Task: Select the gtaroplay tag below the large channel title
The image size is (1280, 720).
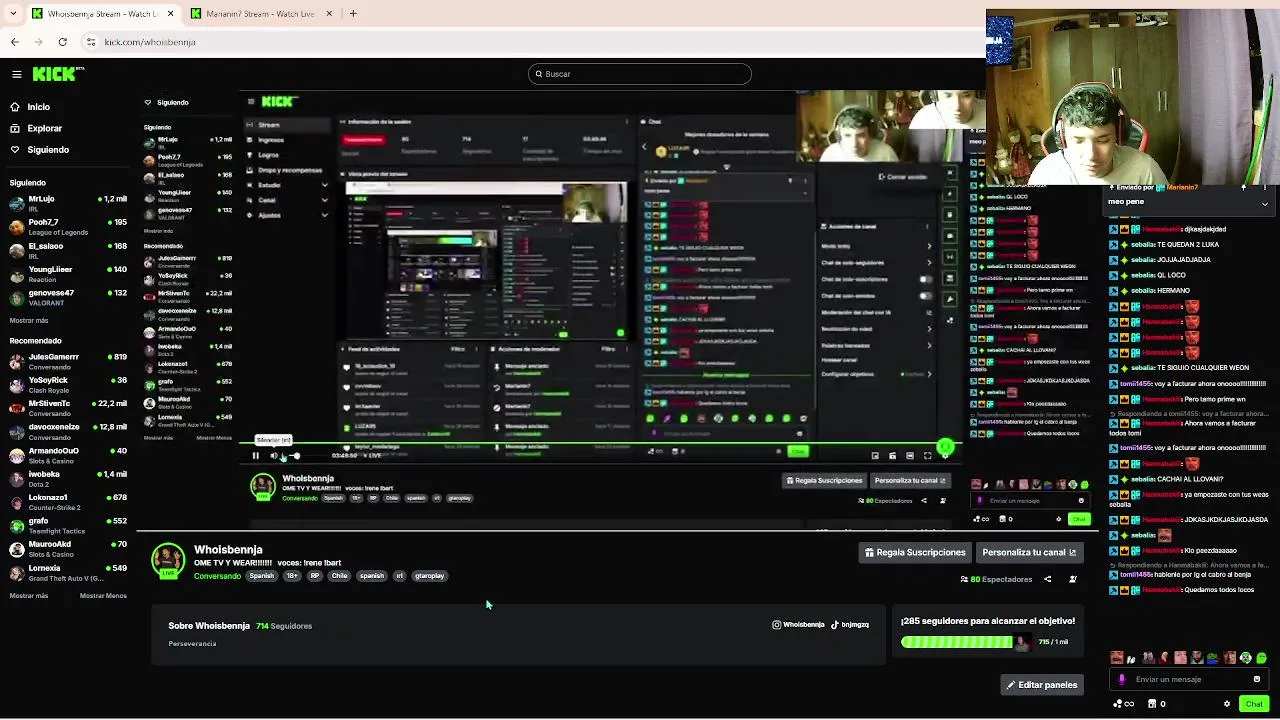Action: point(429,576)
